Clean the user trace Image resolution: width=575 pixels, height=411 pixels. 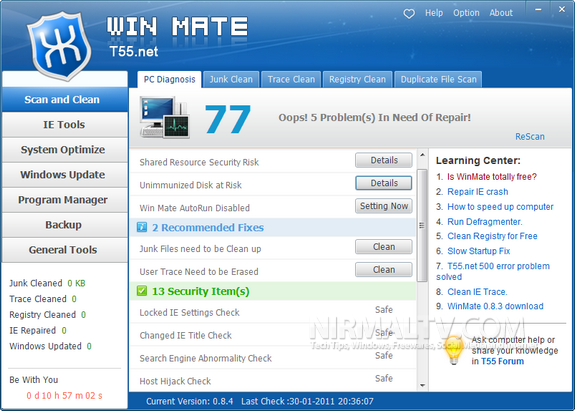[x=384, y=270]
